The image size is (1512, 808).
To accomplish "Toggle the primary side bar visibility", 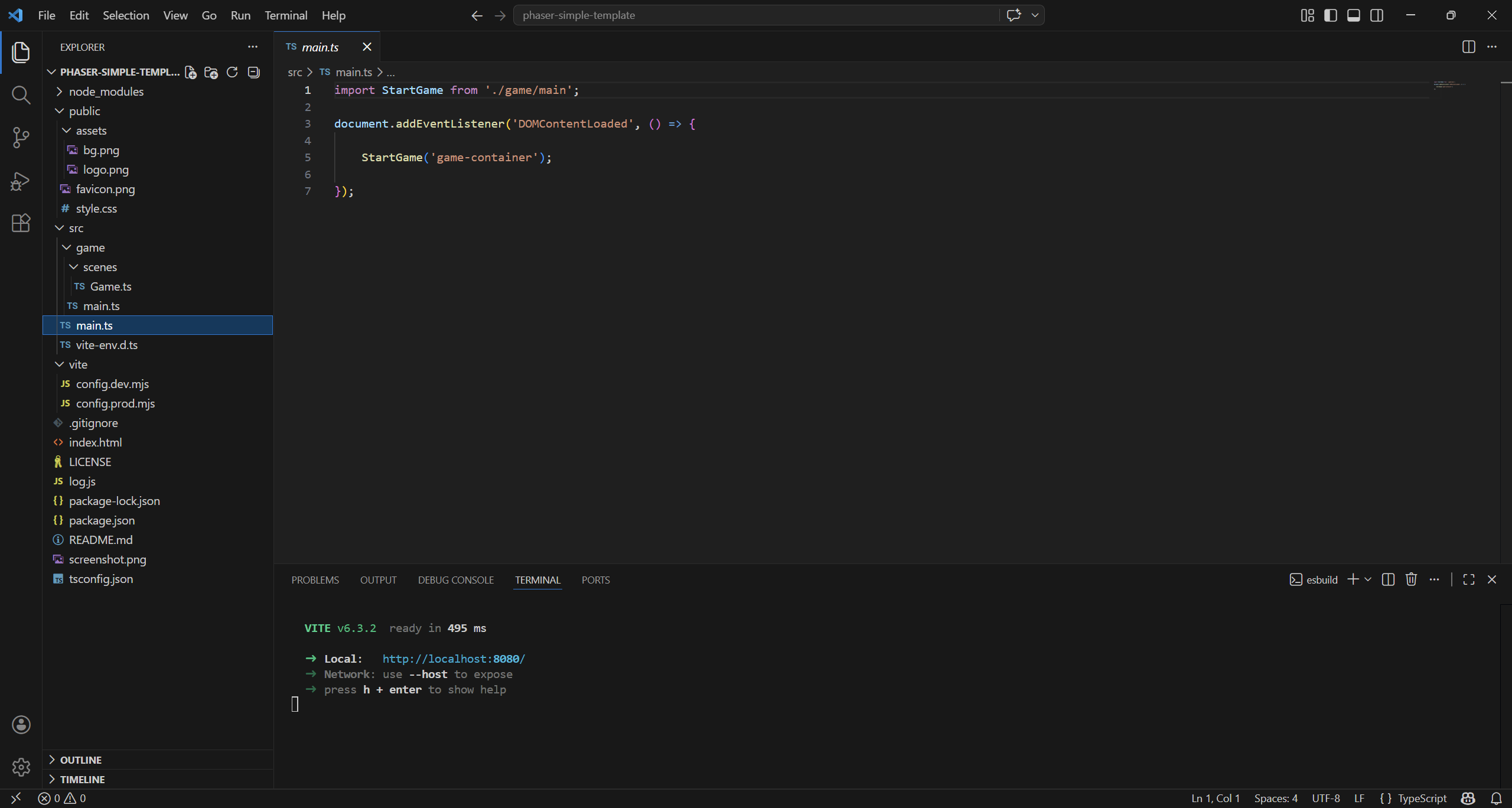I will pos(1330,15).
